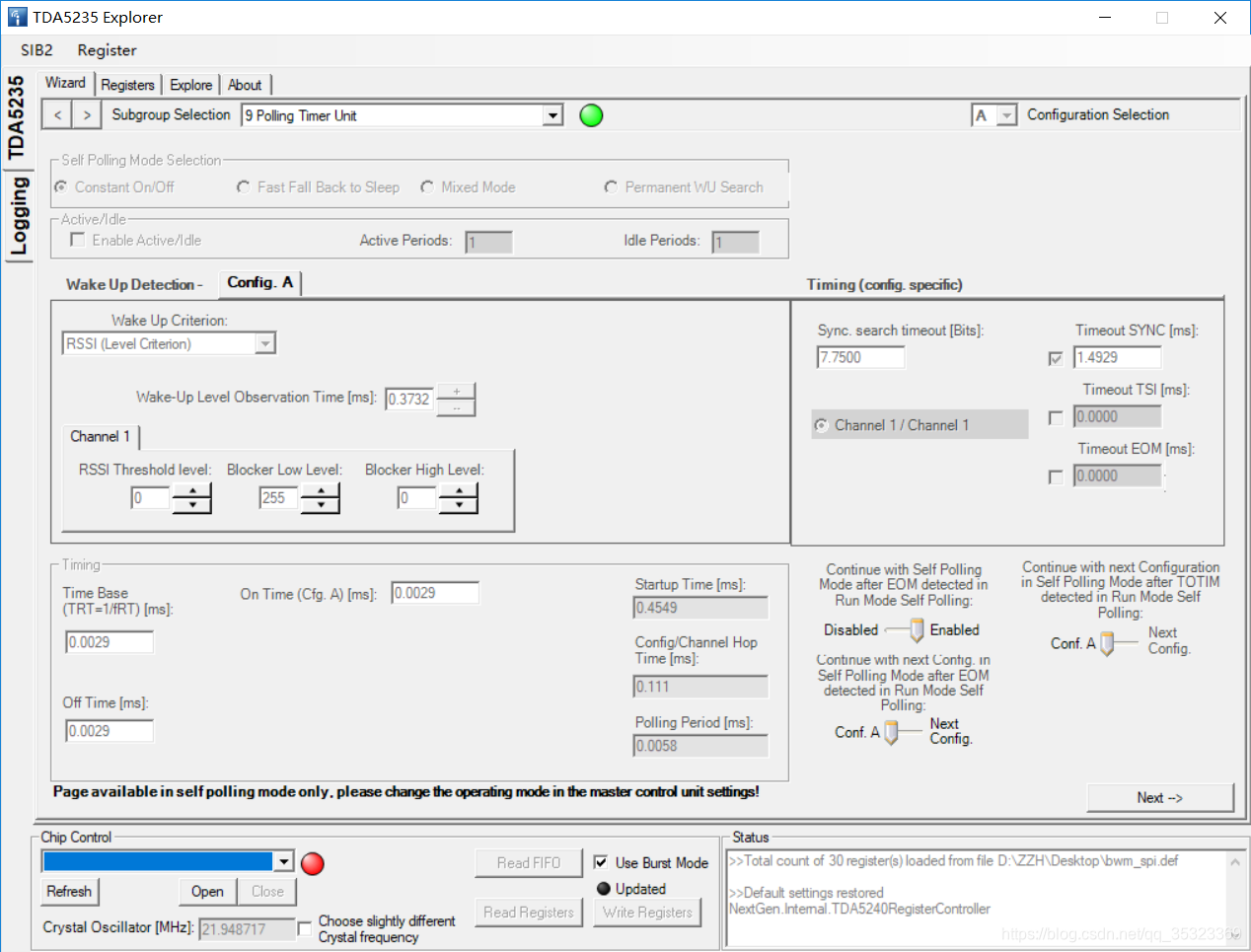Click Timeout SYNC value field
Image resolution: width=1251 pixels, height=952 pixels.
click(1117, 357)
